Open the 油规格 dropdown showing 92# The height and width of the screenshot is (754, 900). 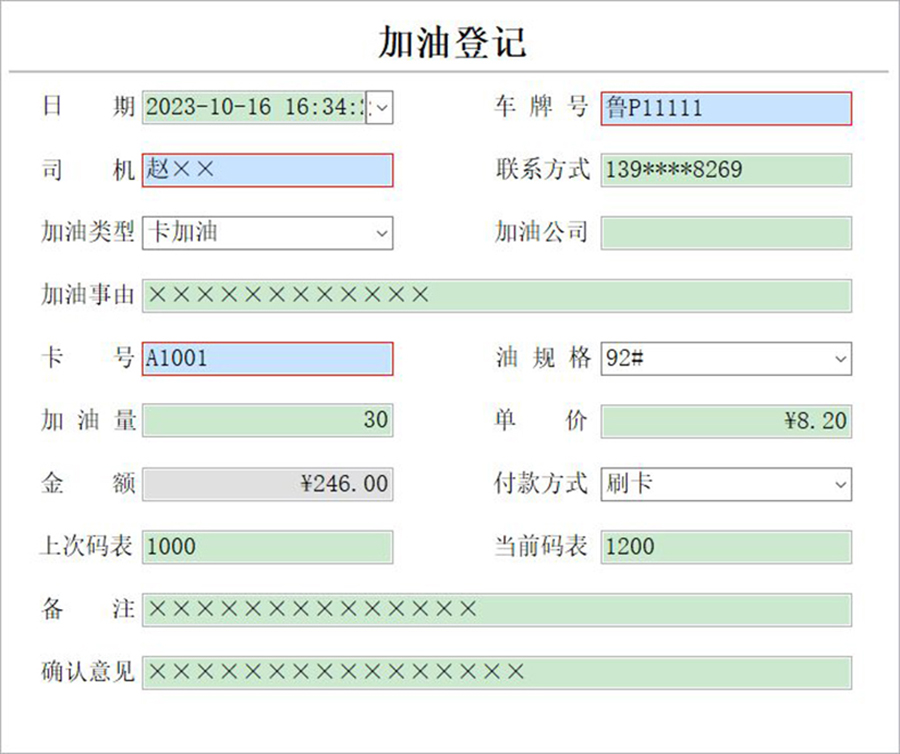(840, 358)
